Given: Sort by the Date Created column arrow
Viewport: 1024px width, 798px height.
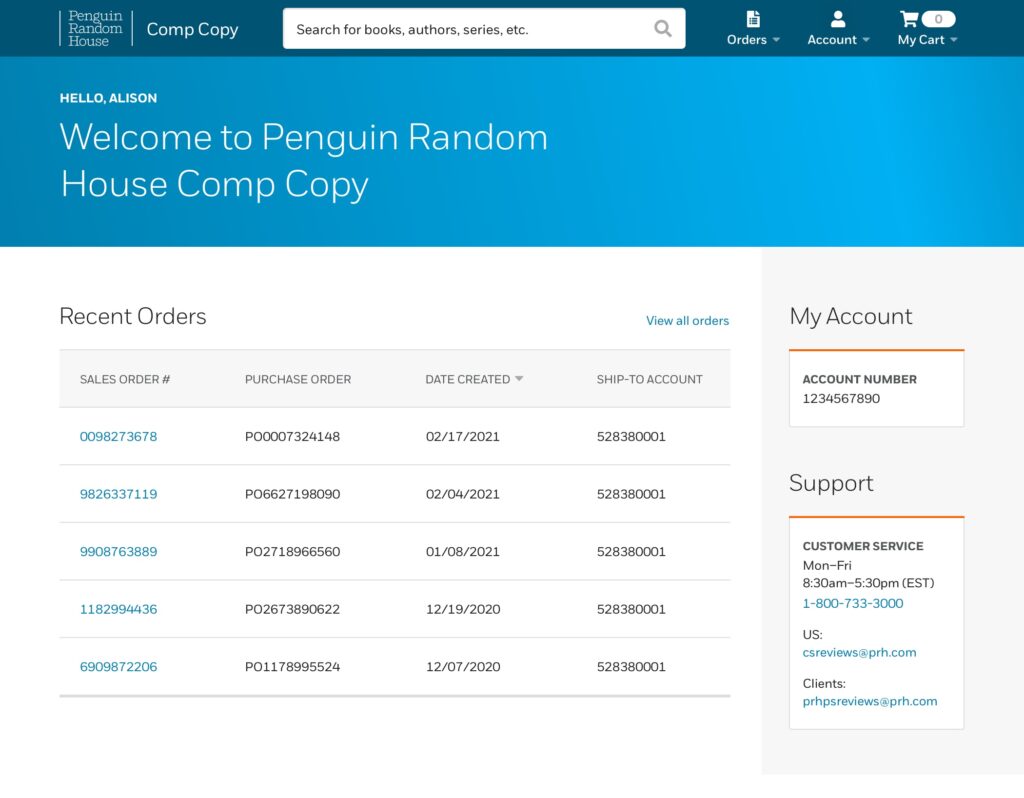Looking at the screenshot, I should [x=519, y=379].
